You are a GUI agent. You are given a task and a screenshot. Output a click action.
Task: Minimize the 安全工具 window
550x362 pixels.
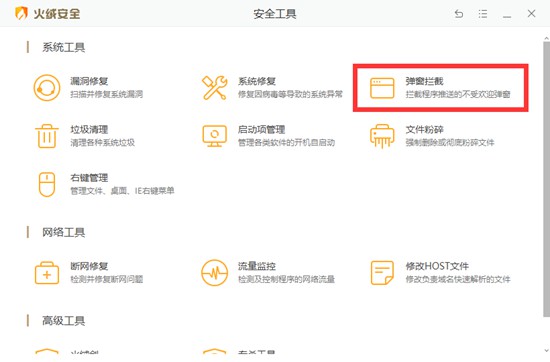tap(507, 16)
